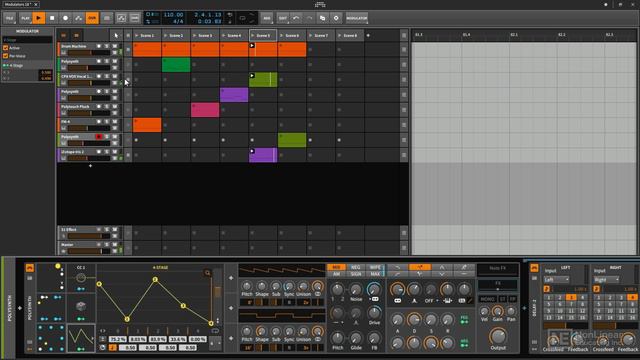This screenshot has height=360, width=640.
Task: Open the Right input dropdown in Delay-2
Action: coord(606,280)
